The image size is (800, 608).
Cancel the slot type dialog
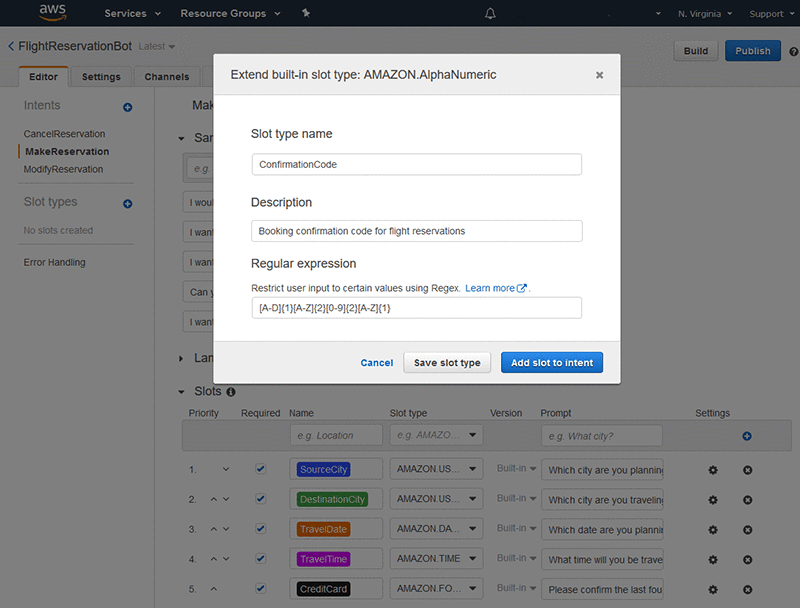point(377,363)
